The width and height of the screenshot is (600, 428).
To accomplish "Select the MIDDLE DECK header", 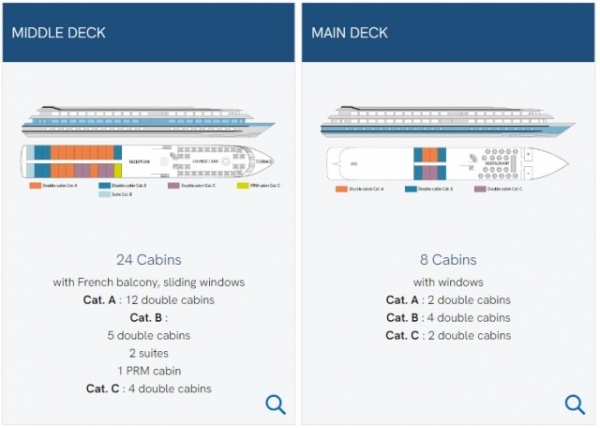I will pyautogui.click(x=59, y=33).
